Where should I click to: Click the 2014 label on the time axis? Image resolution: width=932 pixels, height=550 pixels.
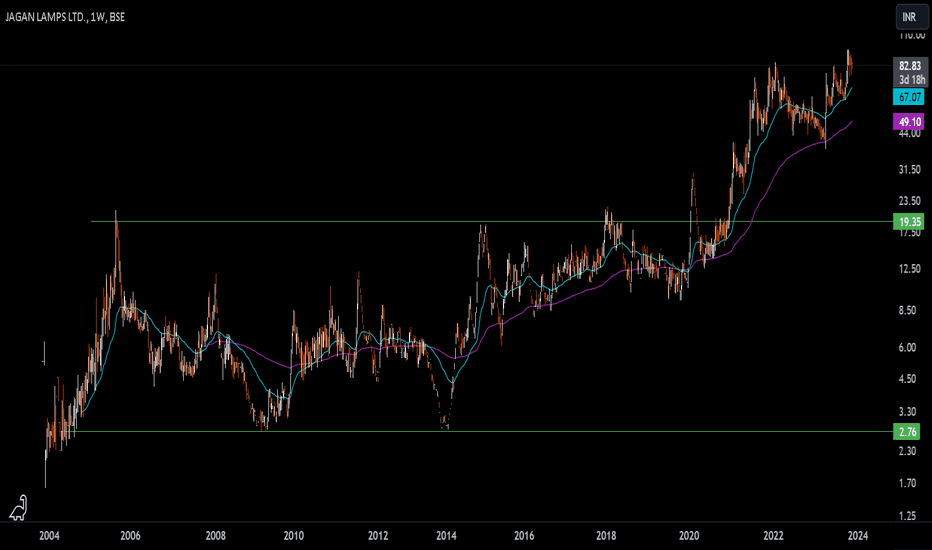point(446,536)
